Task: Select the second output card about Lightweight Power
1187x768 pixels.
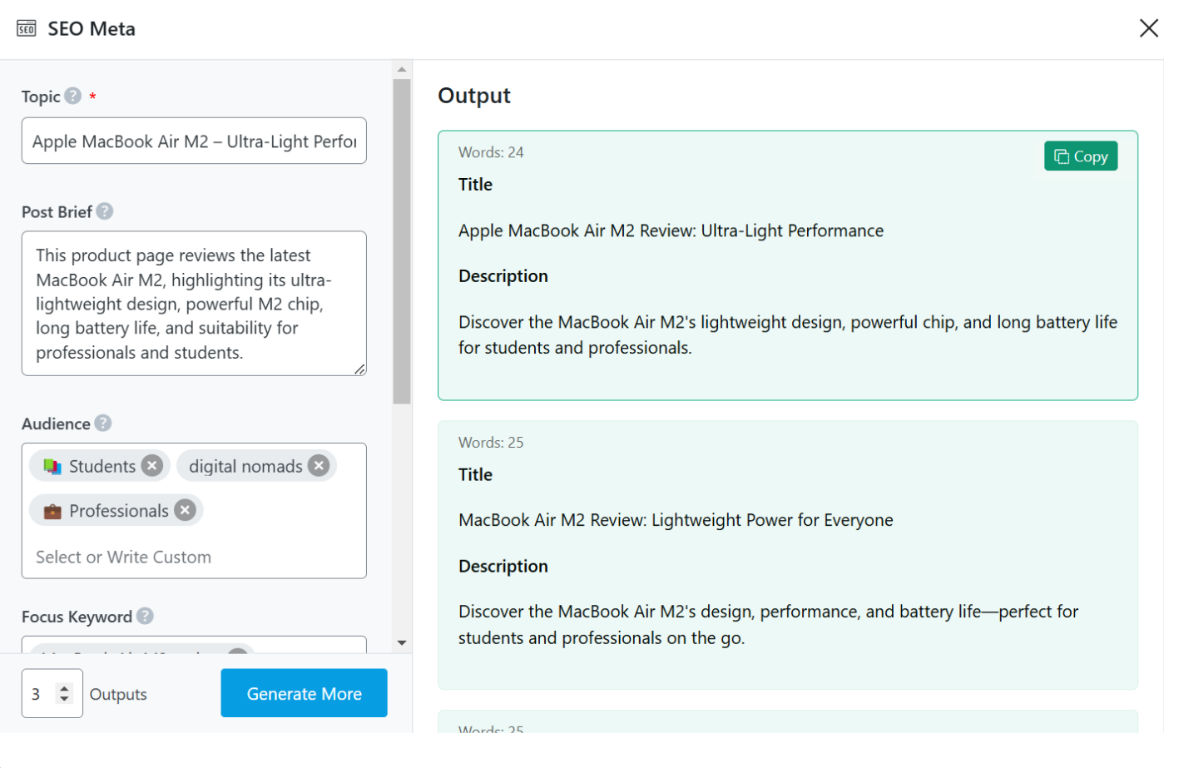Action: point(787,555)
